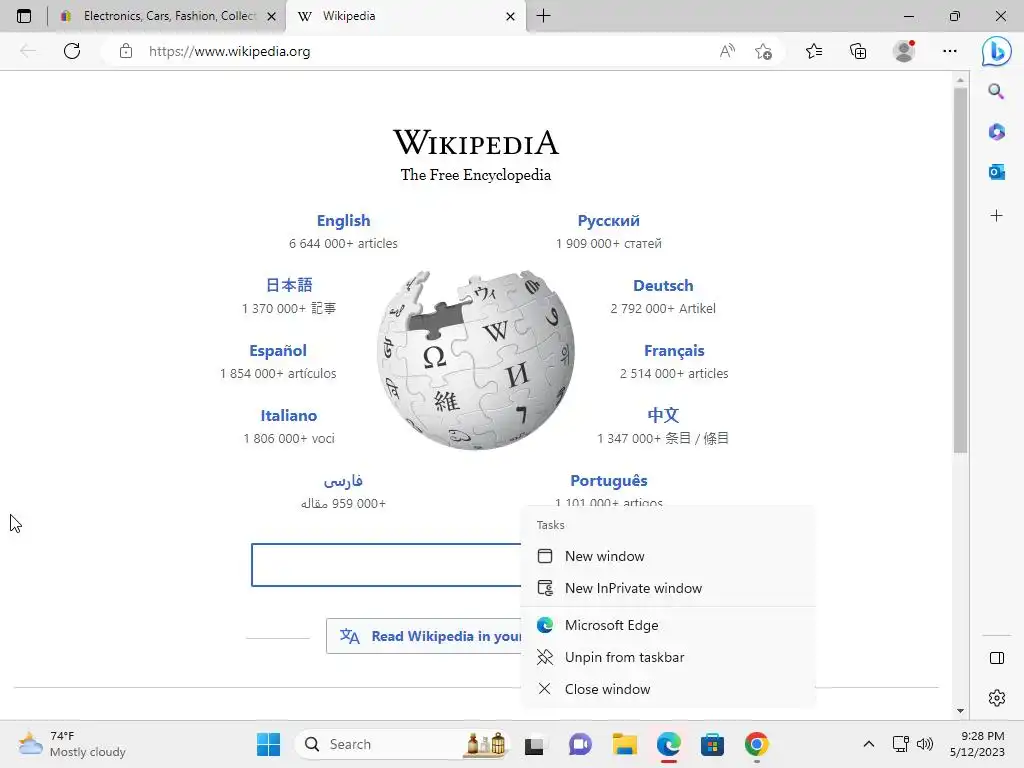
Task: Open the Collections panel
Action: 858,51
